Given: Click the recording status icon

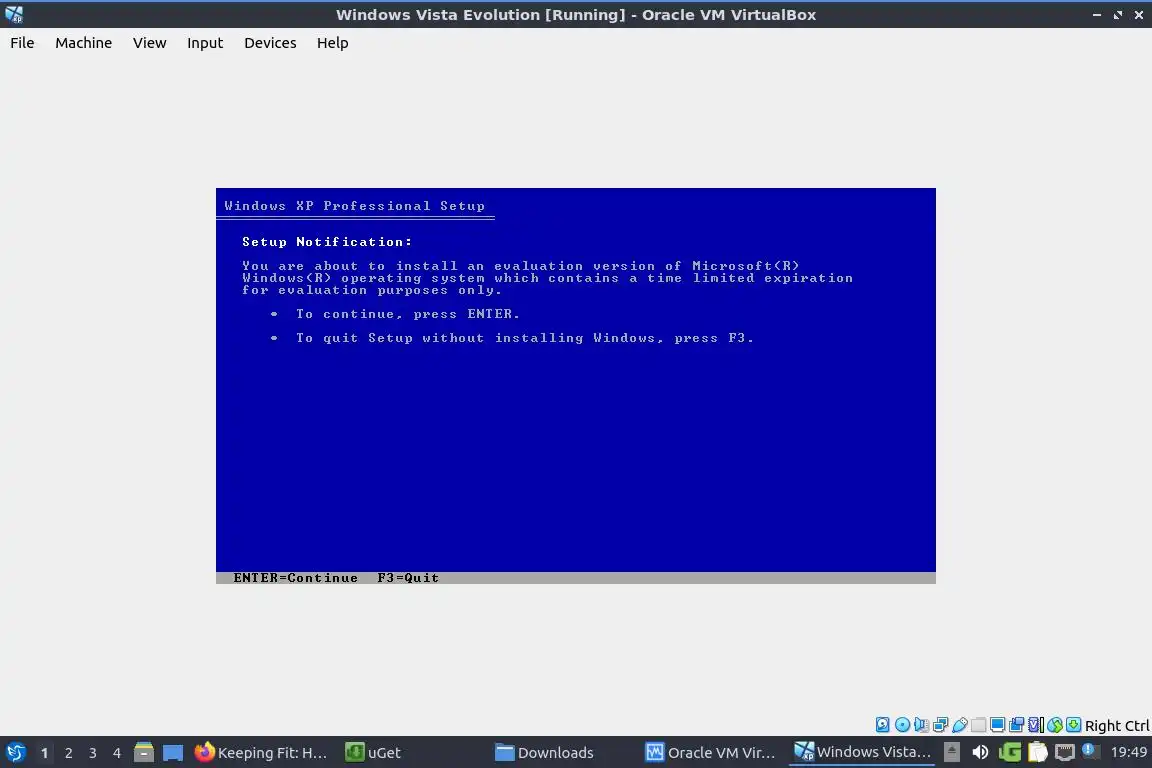Looking at the screenshot, I should [x=1016, y=725].
